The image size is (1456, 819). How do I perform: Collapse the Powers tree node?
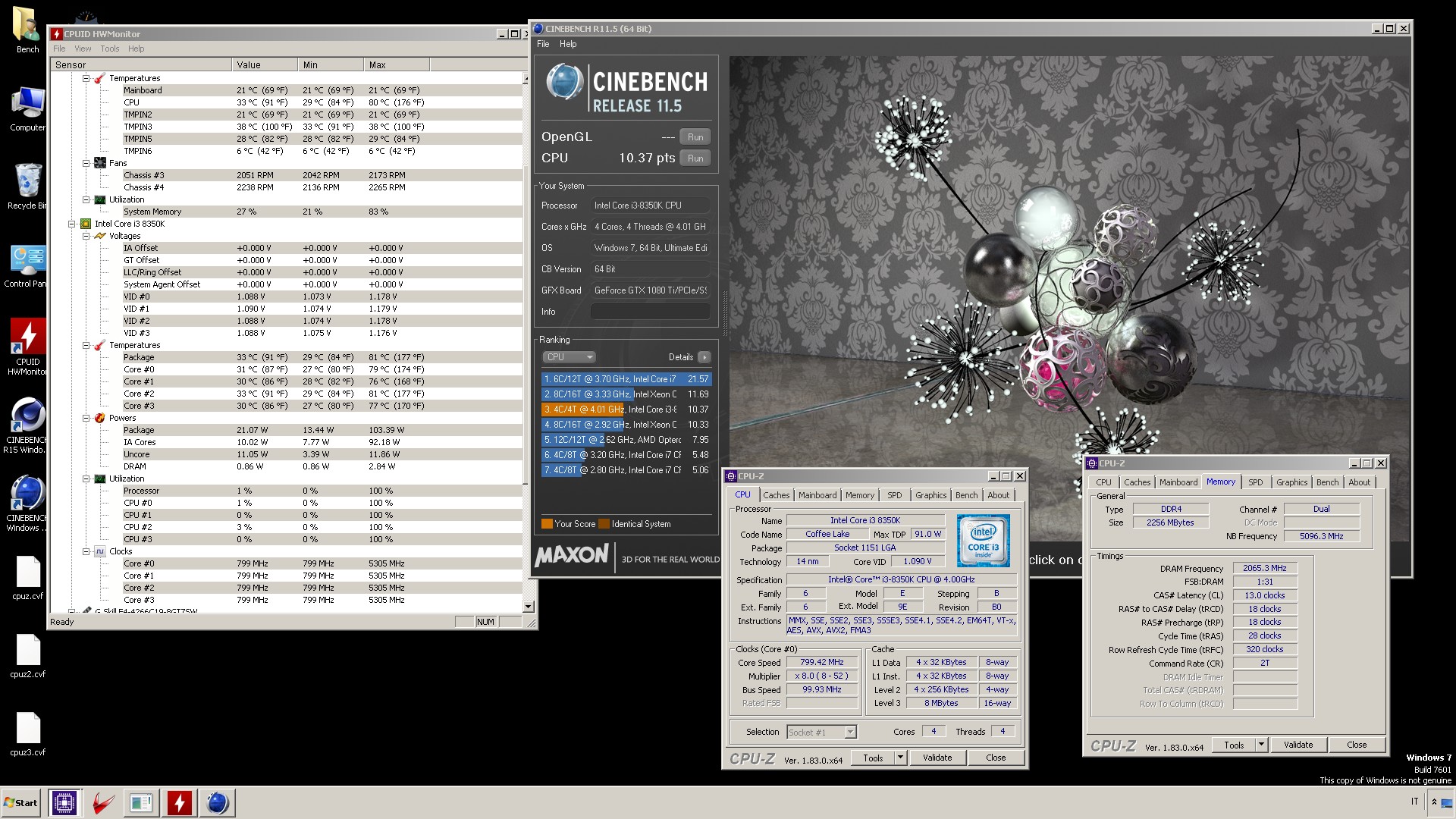click(86, 418)
